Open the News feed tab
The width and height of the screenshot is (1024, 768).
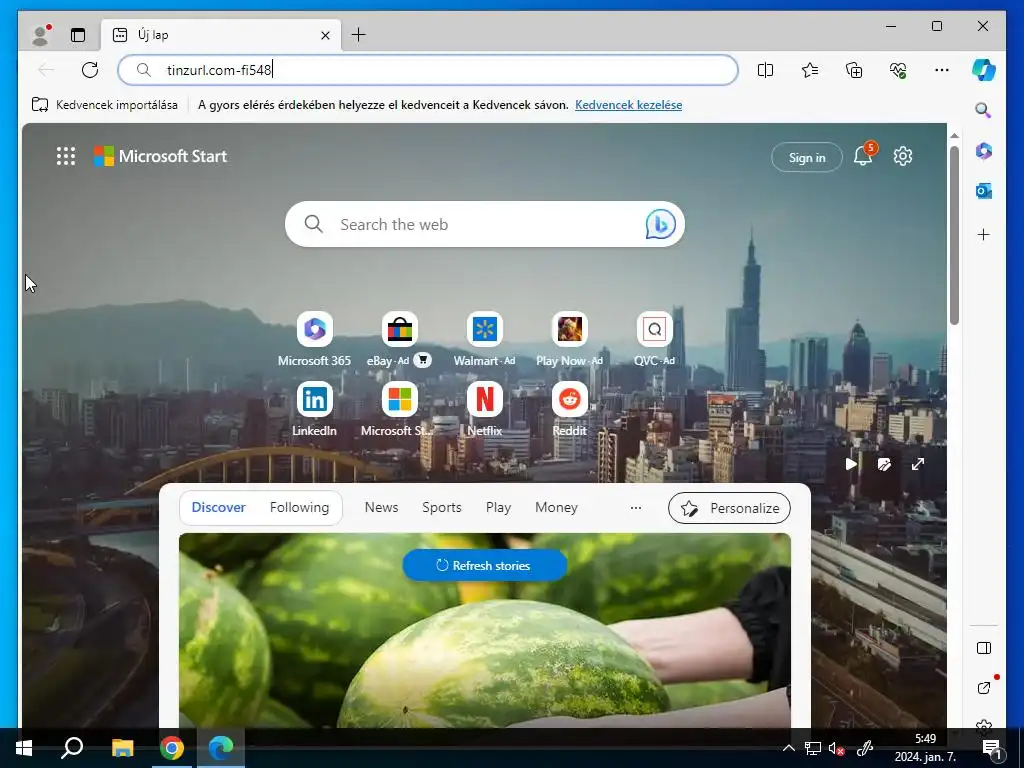coord(381,507)
